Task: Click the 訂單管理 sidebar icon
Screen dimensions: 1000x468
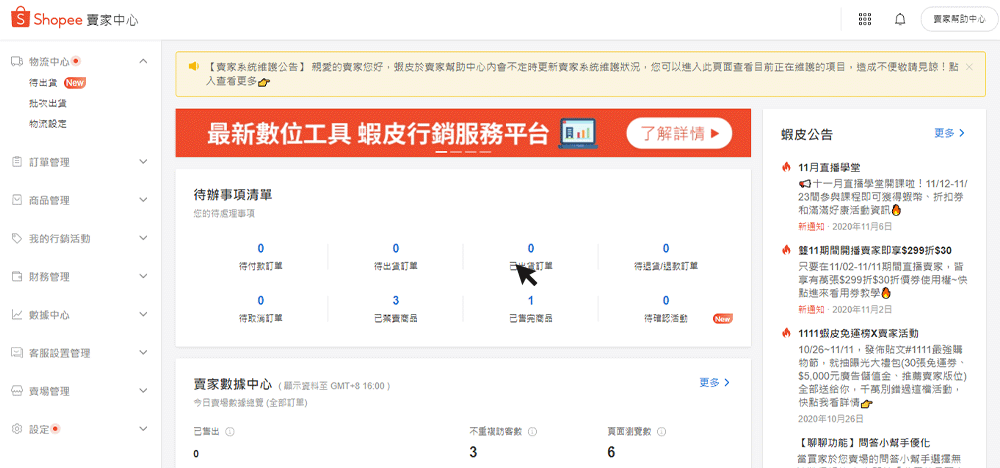Action: (x=17, y=162)
